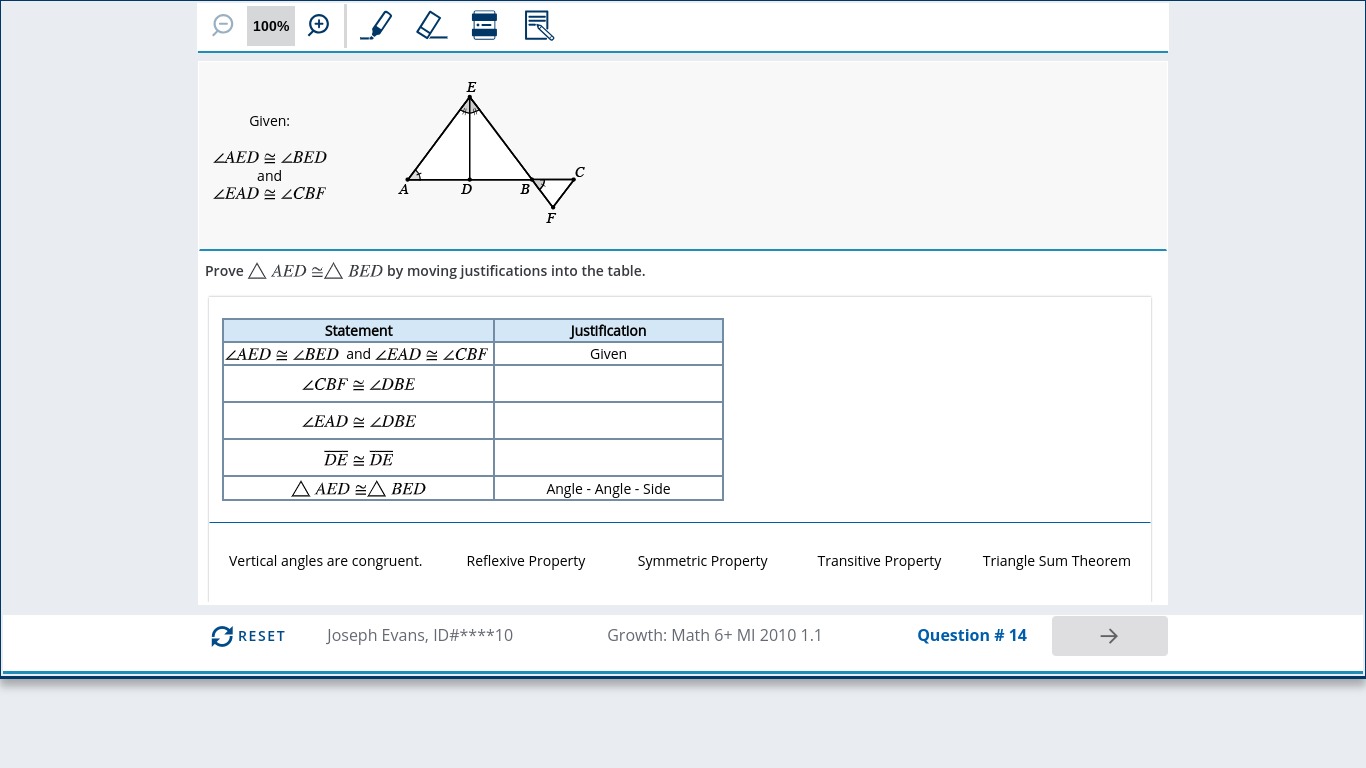Viewport: 1366px width, 768px height.
Task: Click justification cell for DE ≅ DE
Action: tap(608, 458)
